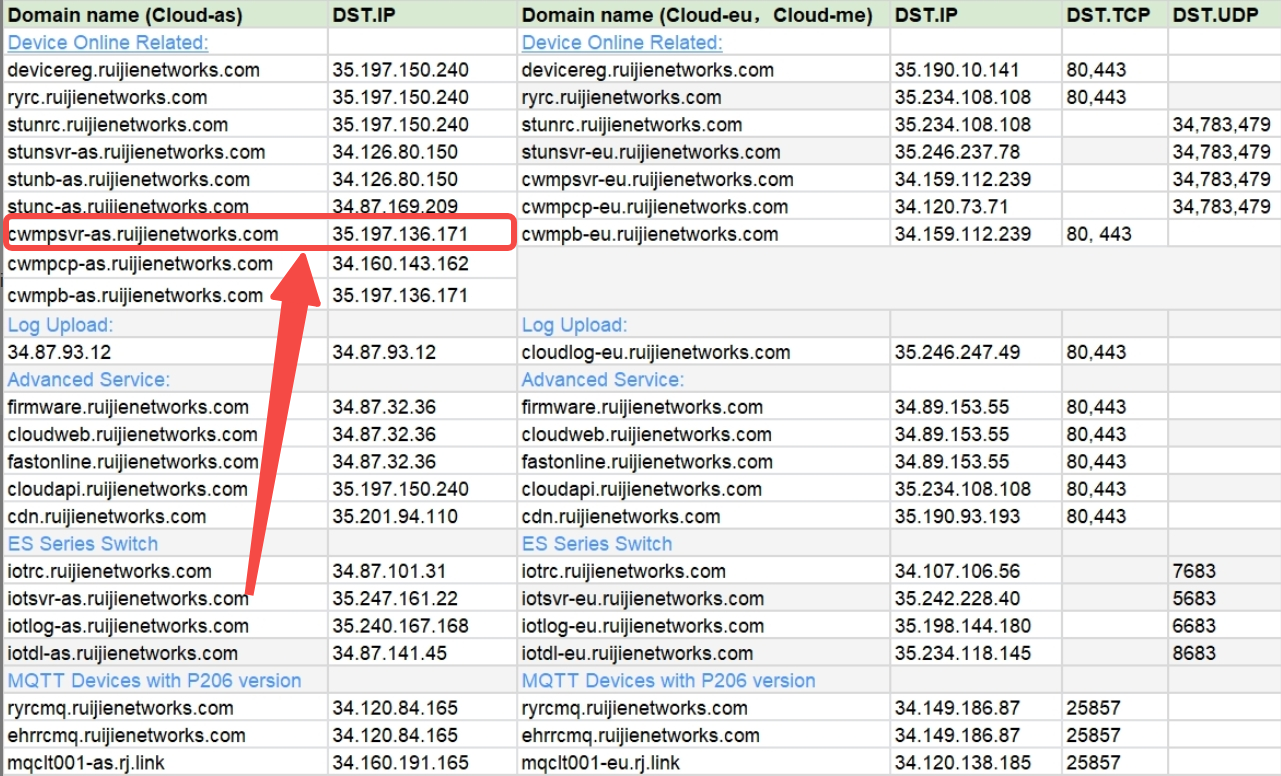
Task: Select cell iotlog-eu.ruijienetworks.com
Action: 703,626
